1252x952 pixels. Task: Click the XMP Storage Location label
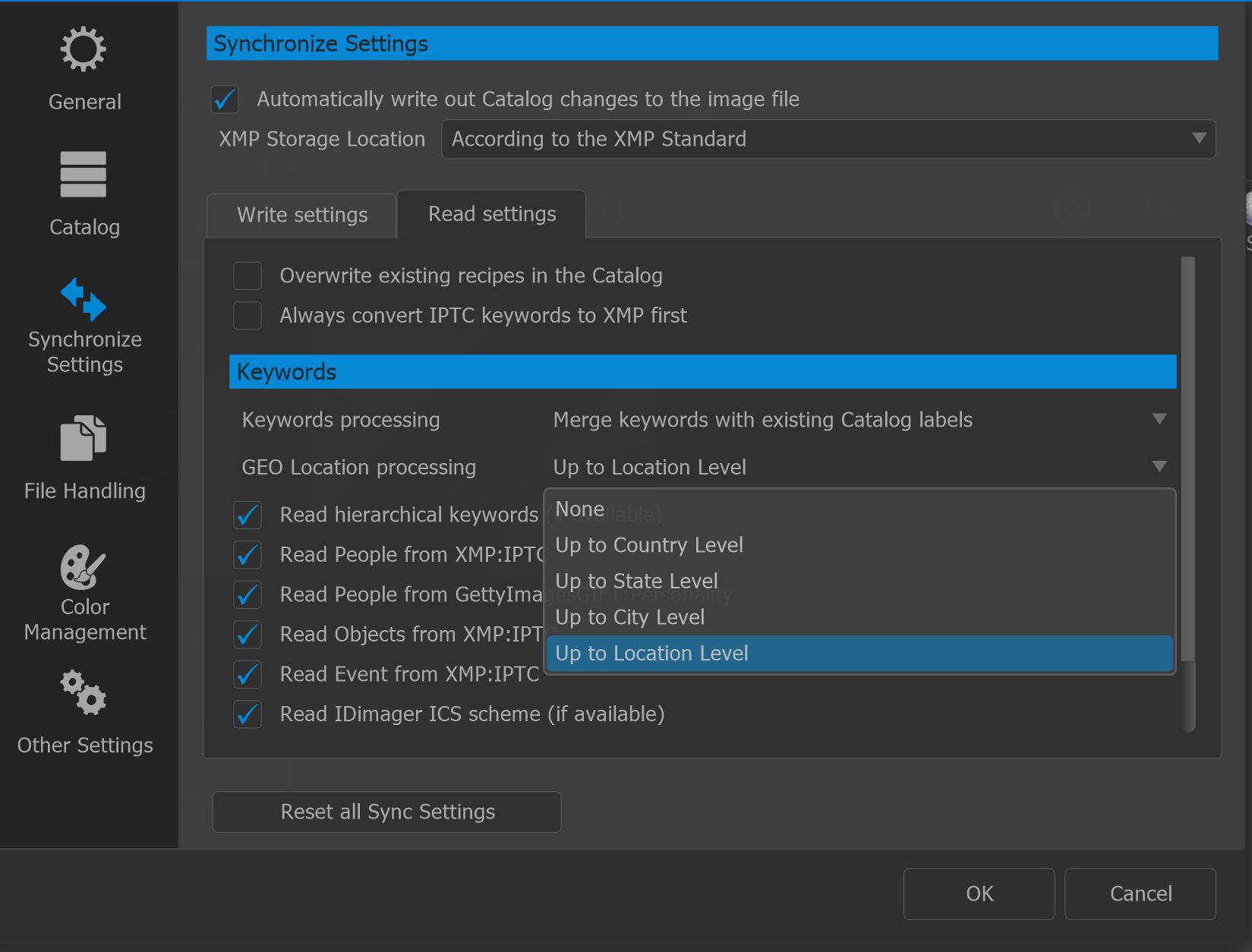[322, 139]
